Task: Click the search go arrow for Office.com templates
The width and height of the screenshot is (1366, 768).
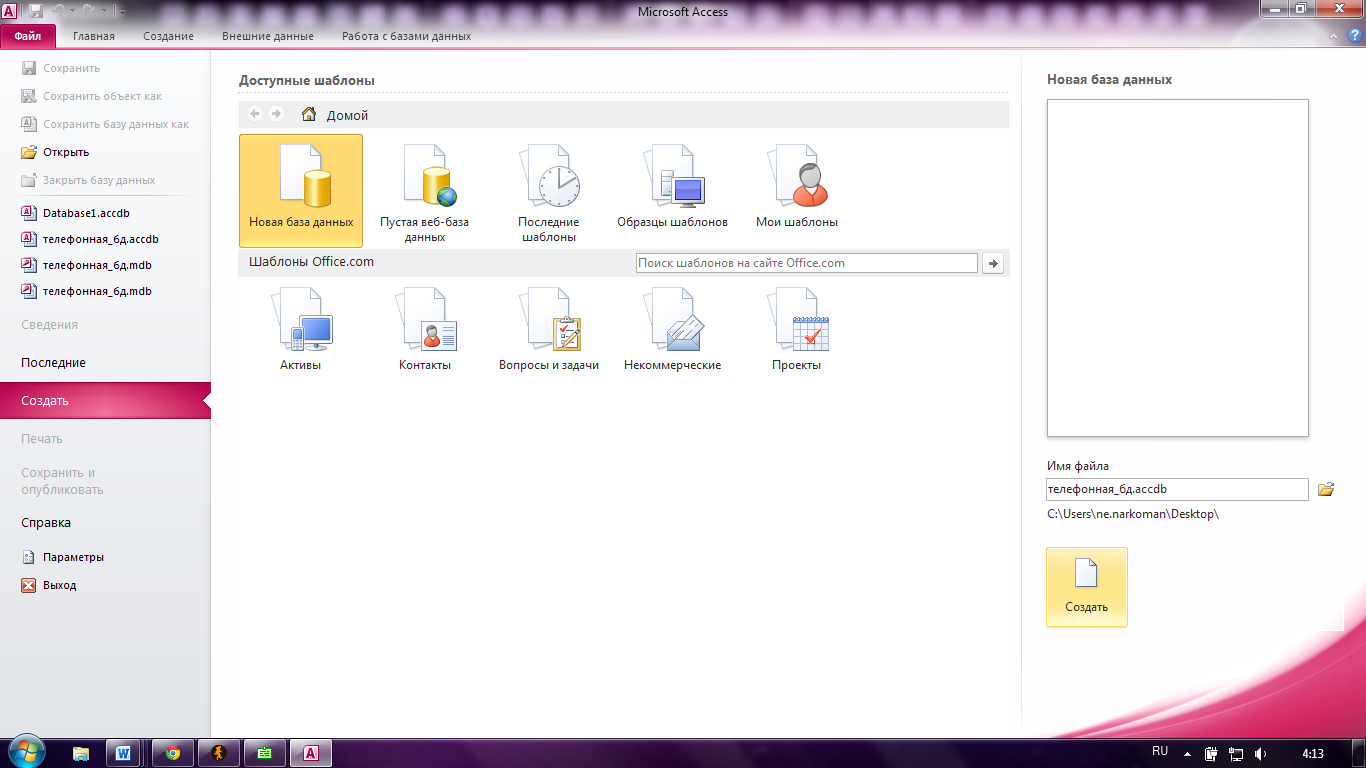Action: click(x=993, y=263)
